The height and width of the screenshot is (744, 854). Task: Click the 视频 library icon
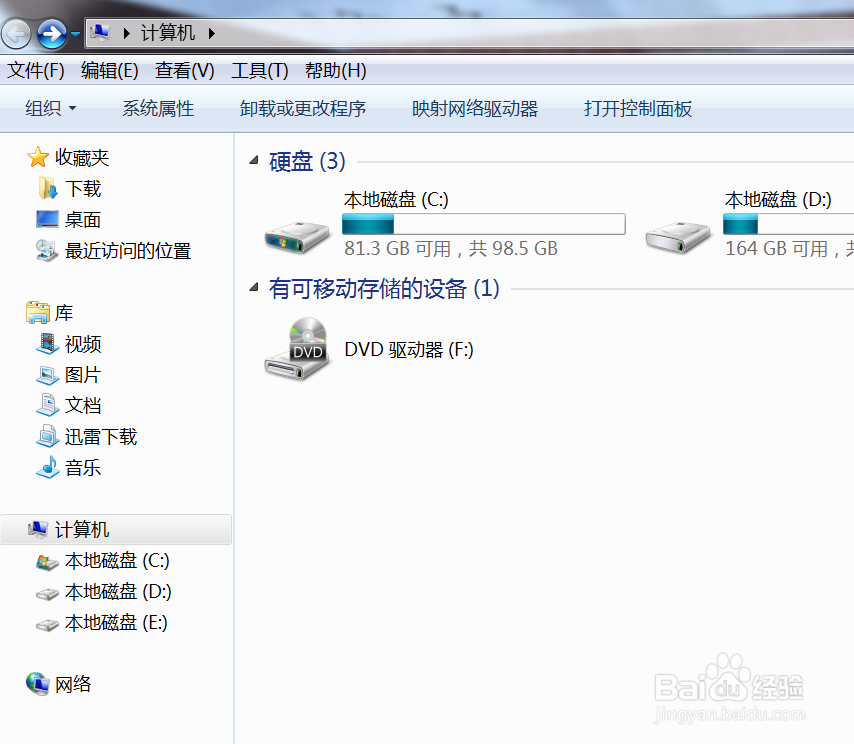[x=47, y=344]
